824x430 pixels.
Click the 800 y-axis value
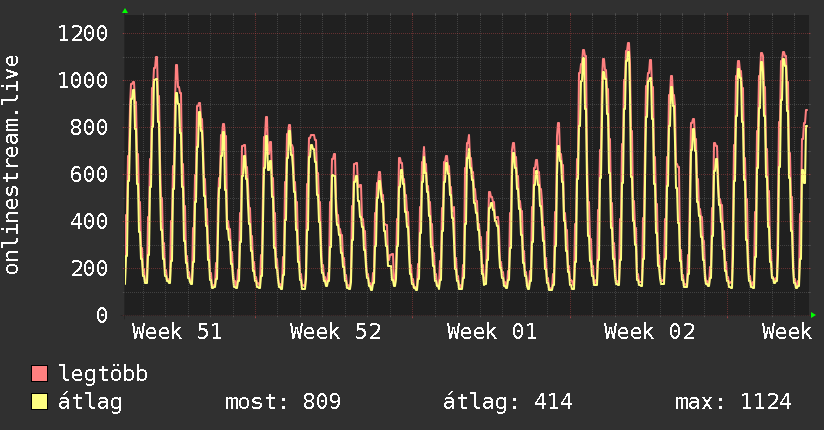click(x=87, y=128)
